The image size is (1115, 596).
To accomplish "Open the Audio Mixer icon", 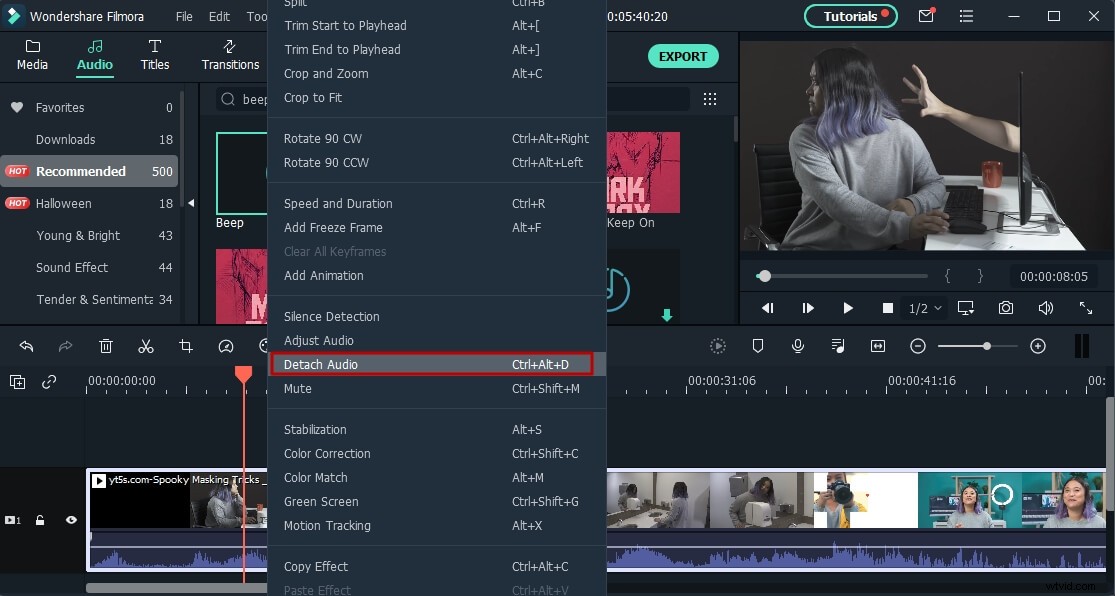I will [x=837, y=346].
